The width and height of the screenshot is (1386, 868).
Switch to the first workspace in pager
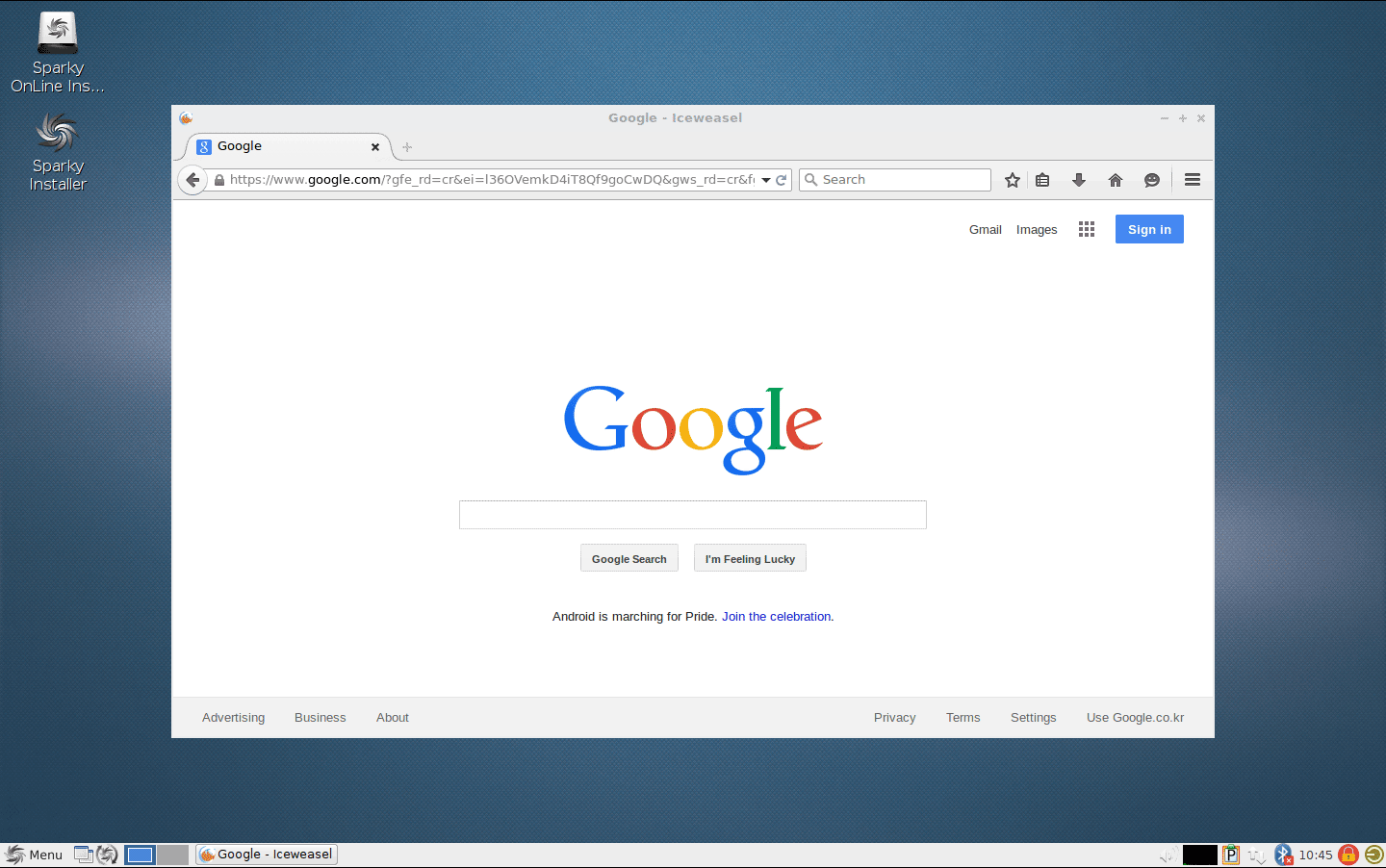pyautogui.click(x=140, y=855)
